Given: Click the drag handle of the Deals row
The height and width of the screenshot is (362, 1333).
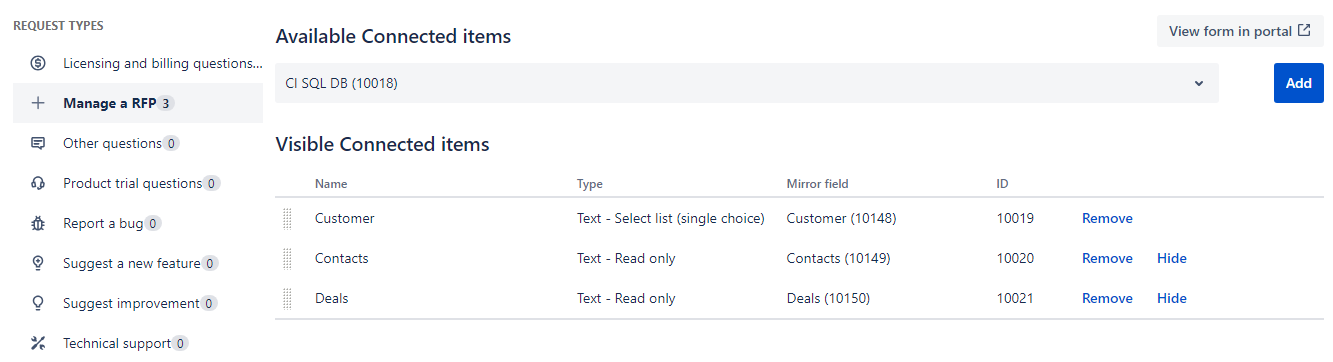Looking at the screenshot, I should coord(288,298).
